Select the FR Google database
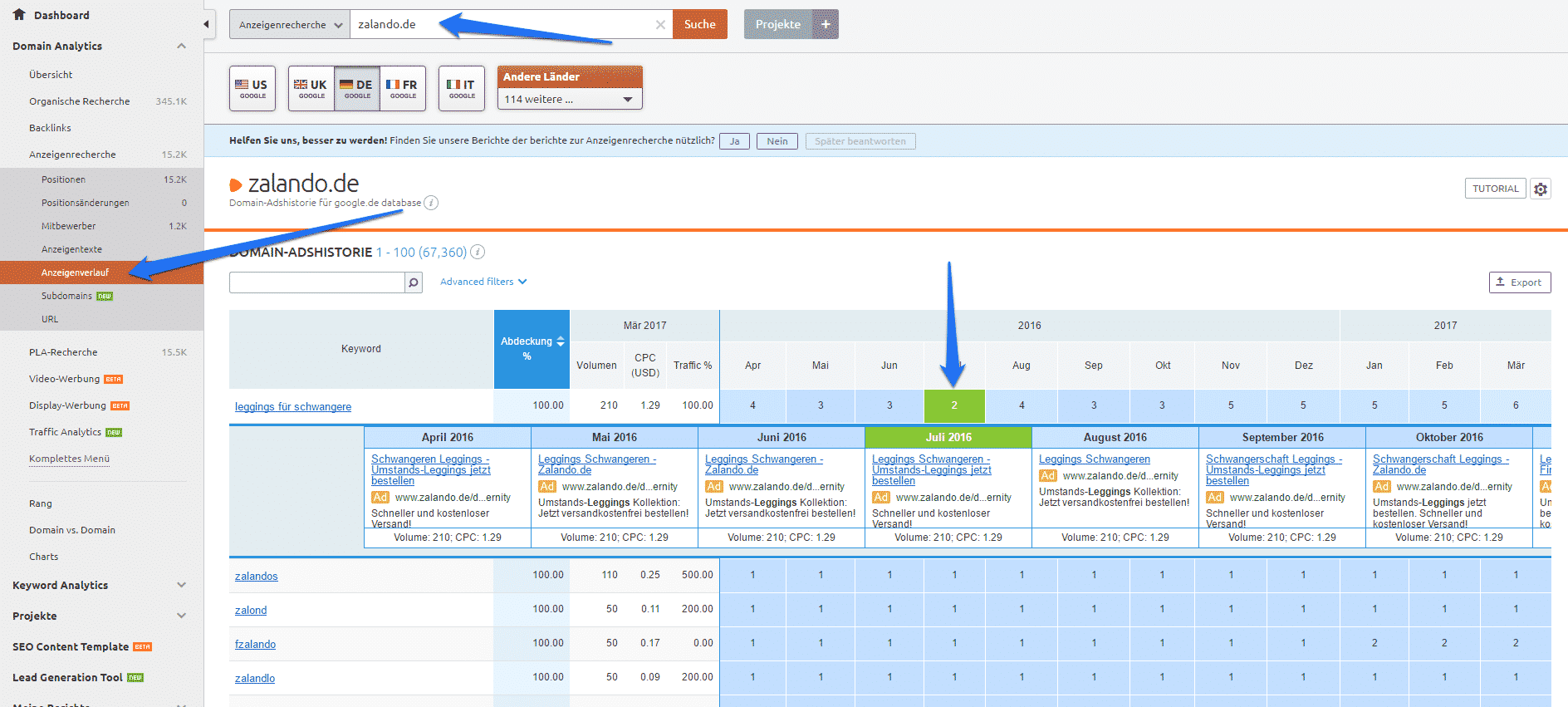Screen dimensions: 1568x707 tap(403, 88)
